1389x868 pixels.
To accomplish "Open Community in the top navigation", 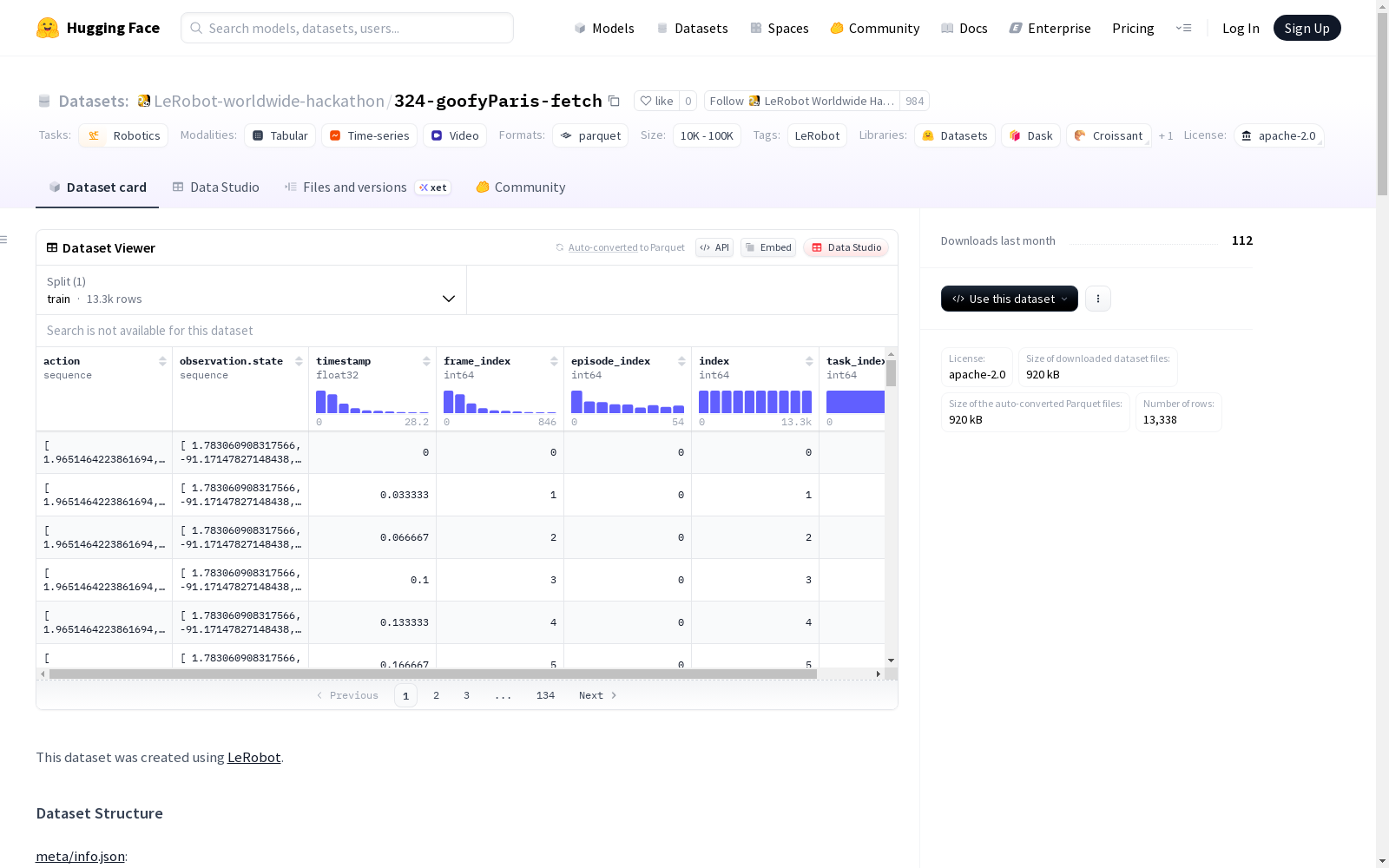I will pos(875,28).
